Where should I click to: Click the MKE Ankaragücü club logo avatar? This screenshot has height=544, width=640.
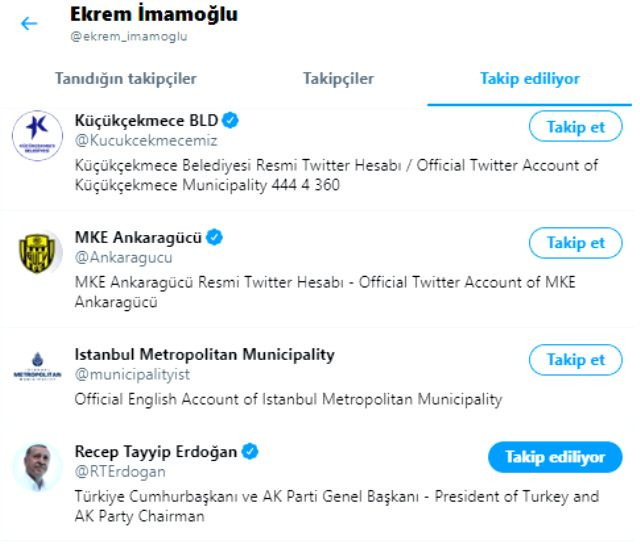[37, 253]
